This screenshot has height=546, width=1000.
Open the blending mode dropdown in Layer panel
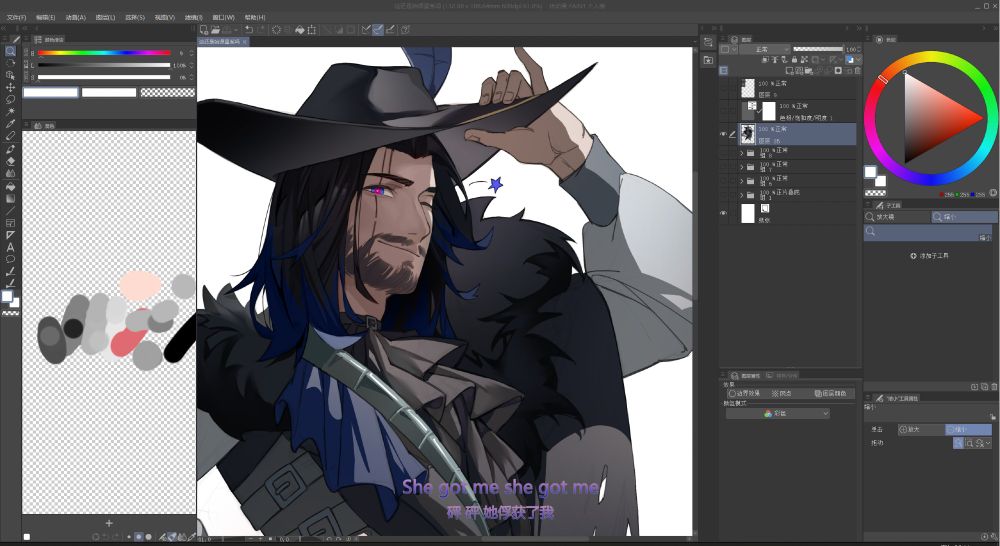tap(765, 49)
